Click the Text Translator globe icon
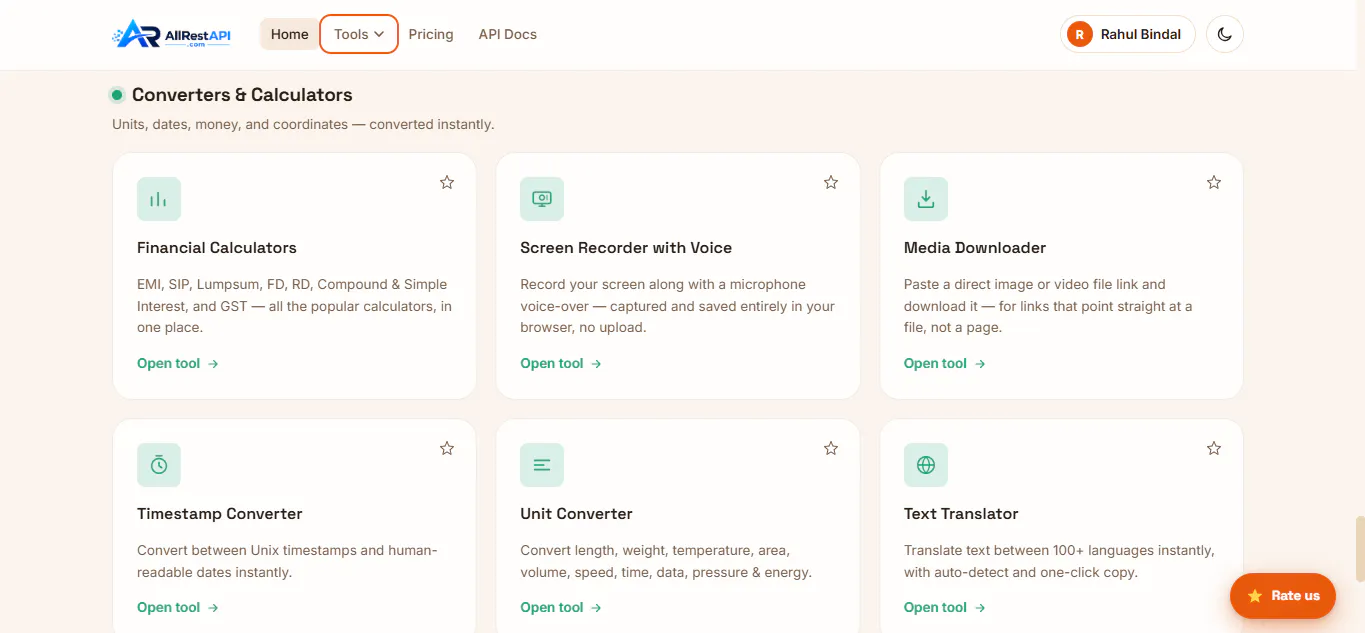The height and width of the screenshot is (633, 1365). point(926,465)
